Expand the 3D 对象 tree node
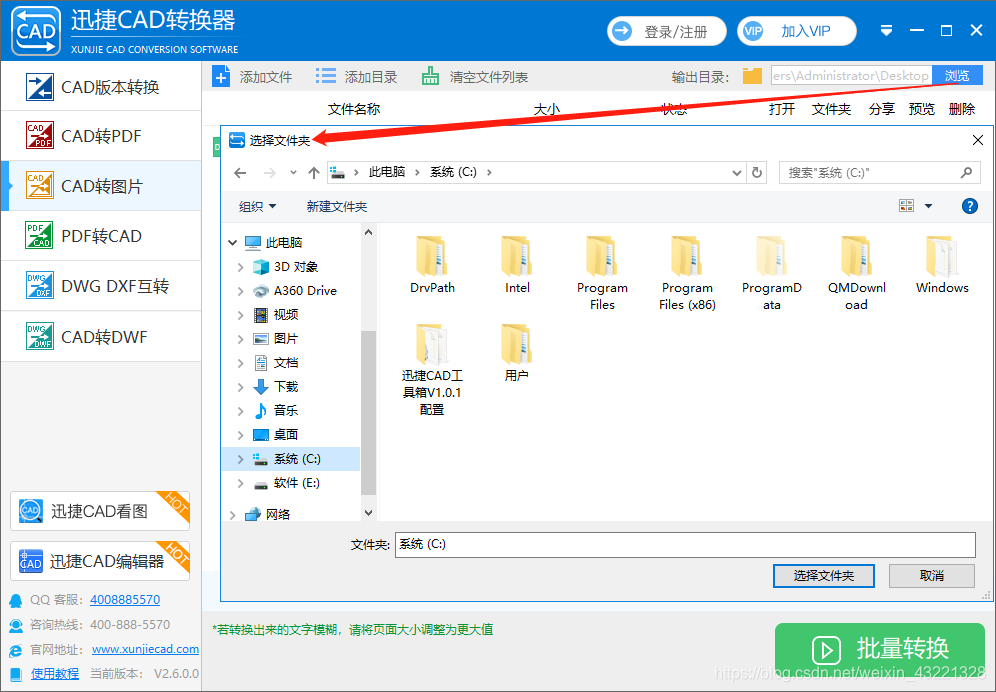 [x=240, y=267]
